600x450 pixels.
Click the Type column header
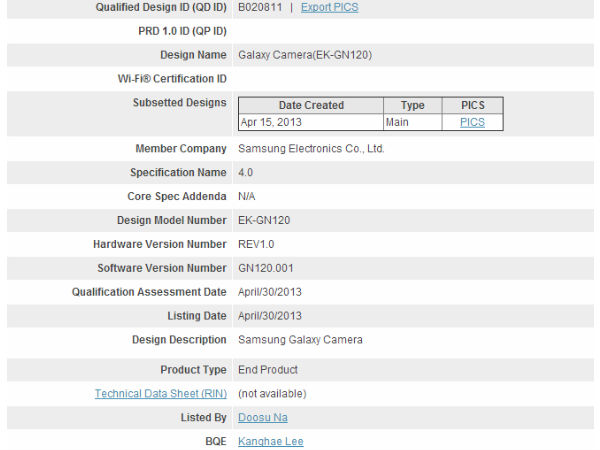click(x=412, y=105)
